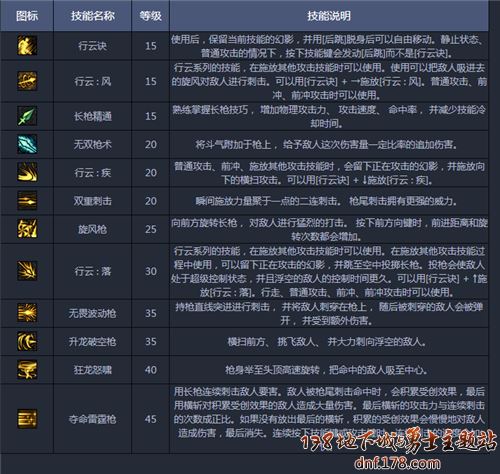Image resolution: width=500 pixels, height=474 pixels.
Task: Click the 无双枪术 skill description text
Action: click(x=327, y=145)
